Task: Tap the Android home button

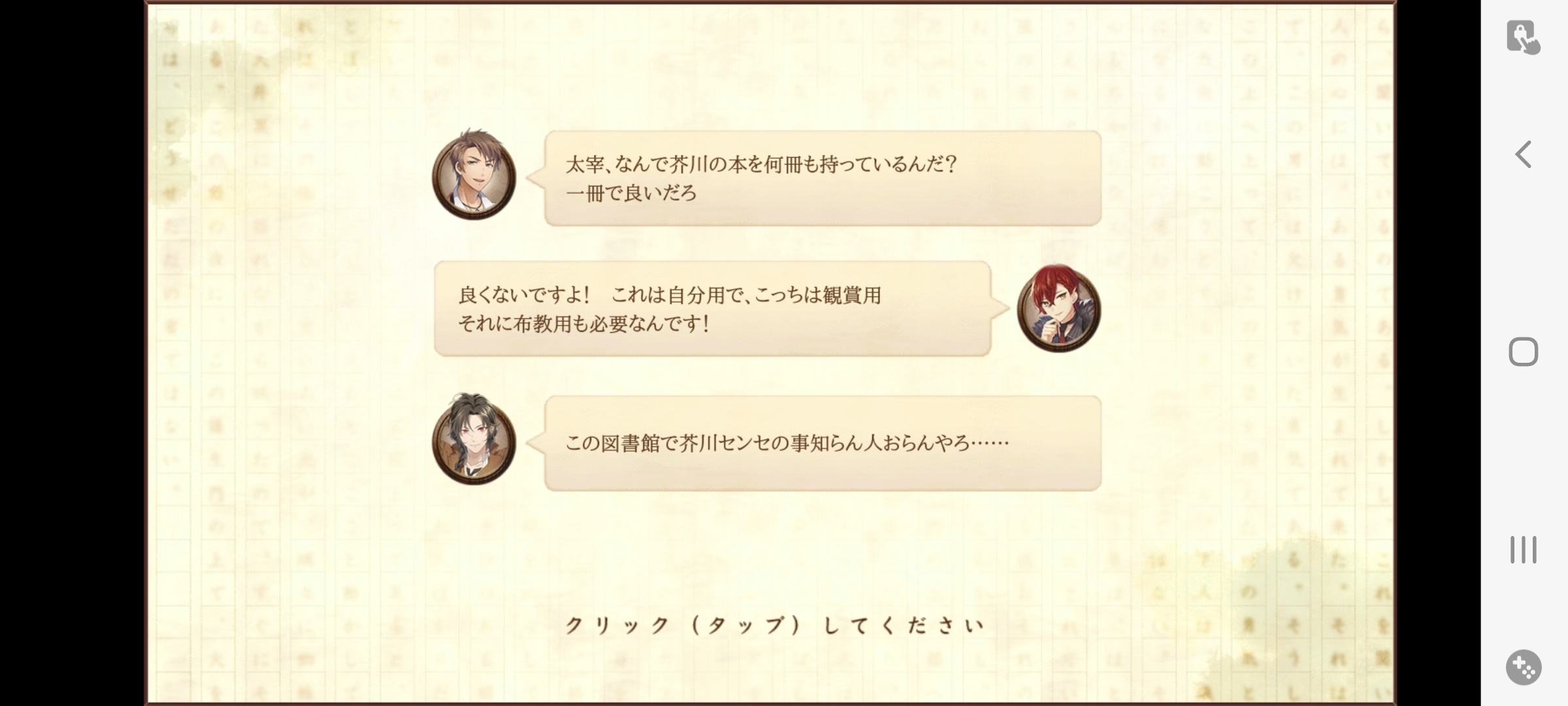Action: coord(1523,352)
